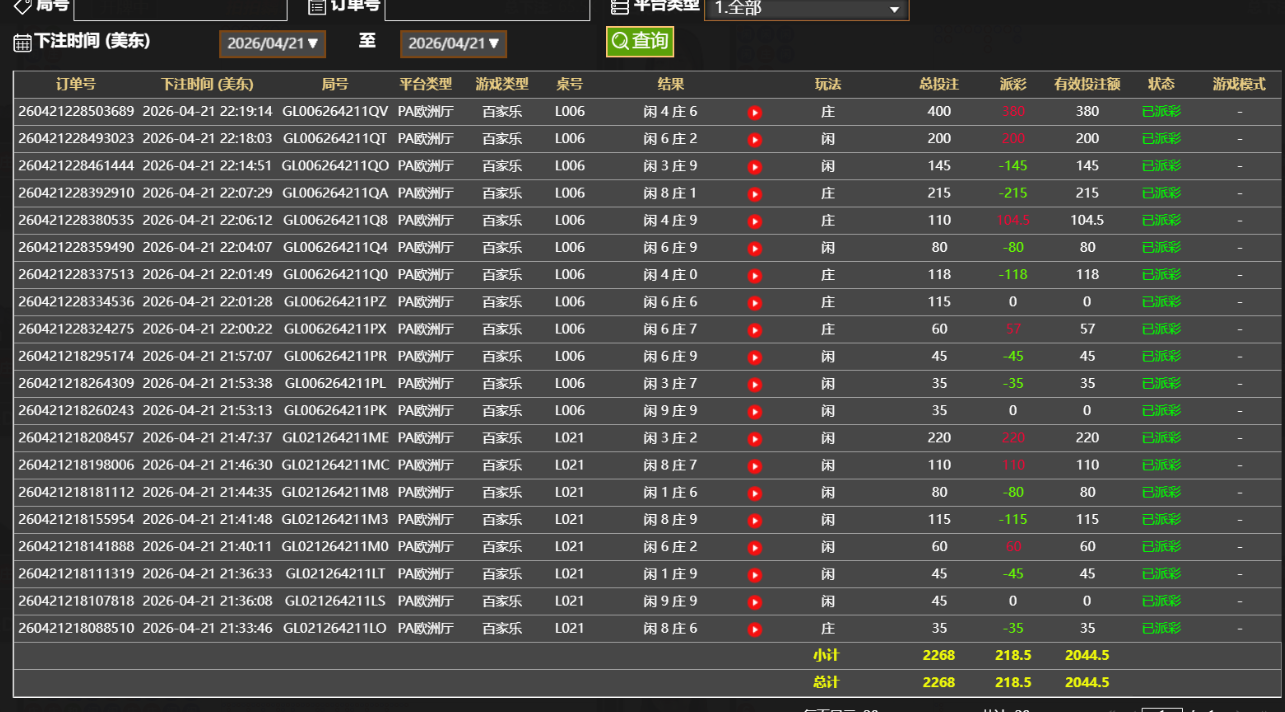Viewport: 1285px width, 712px height.
Task: Play video replay for order 260421228337513
Action: tap(755, 275)
